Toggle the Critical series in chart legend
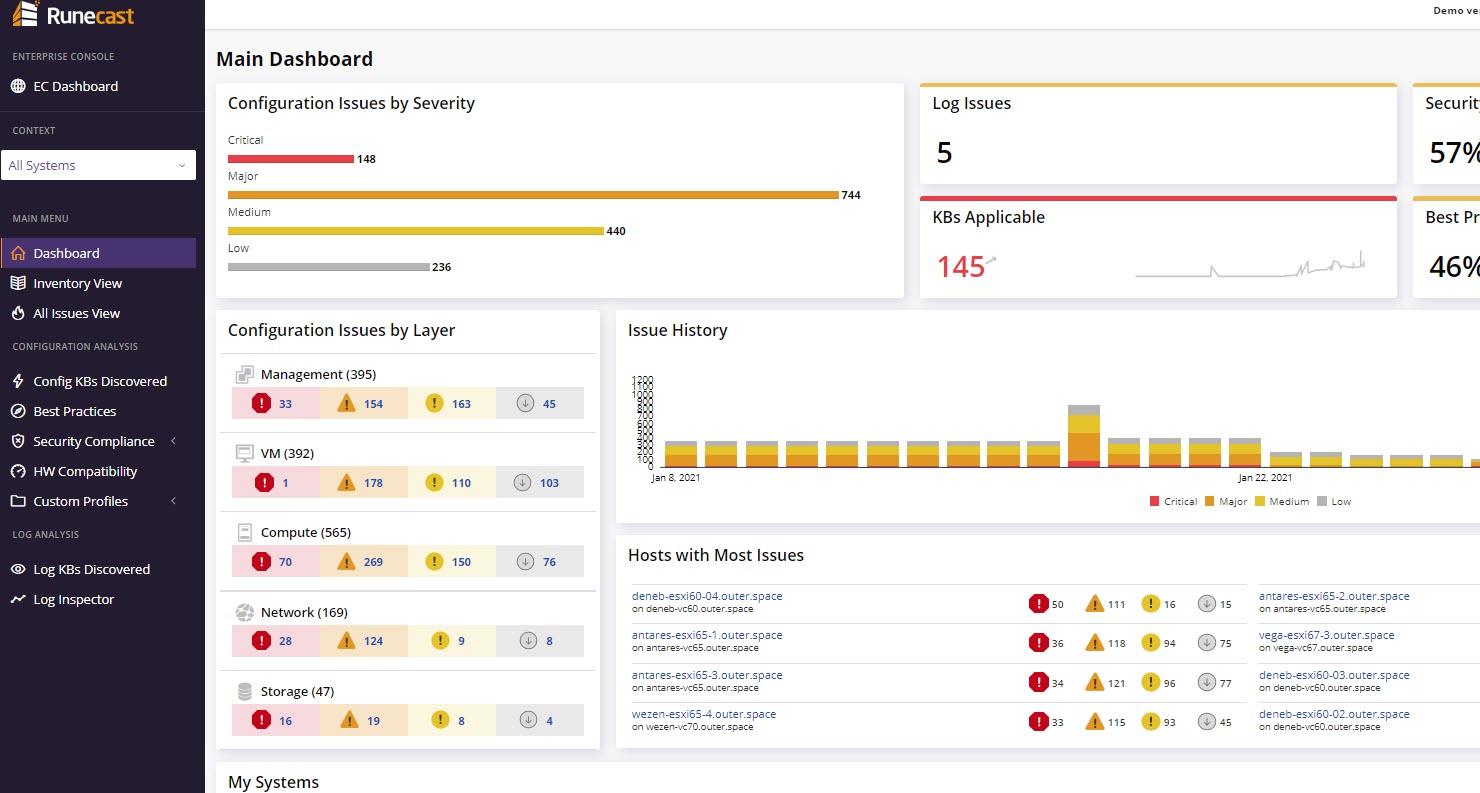This screenshot has height=793, width=1480. point(1173,501)
